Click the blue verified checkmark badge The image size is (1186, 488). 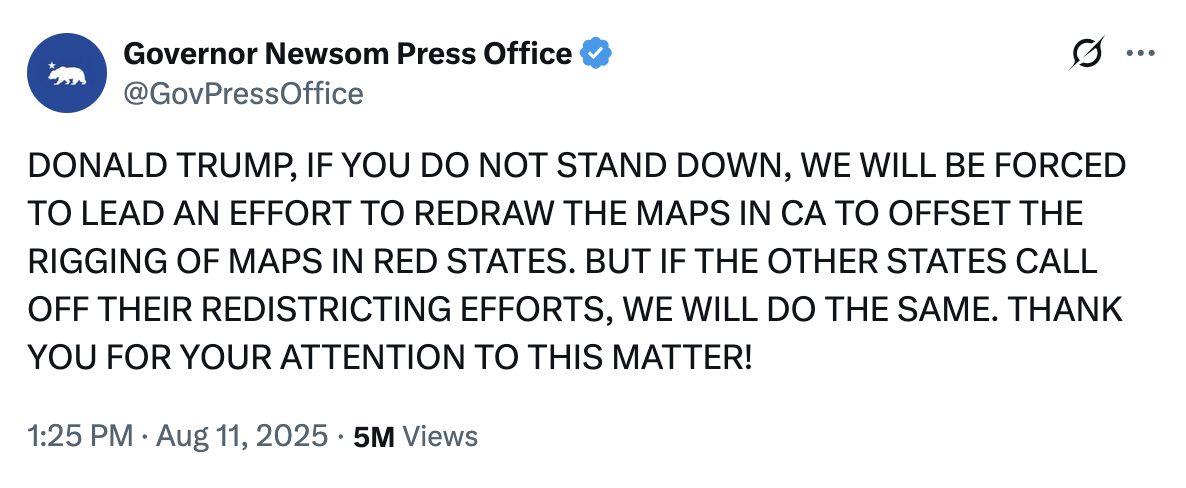pos(598,53)
